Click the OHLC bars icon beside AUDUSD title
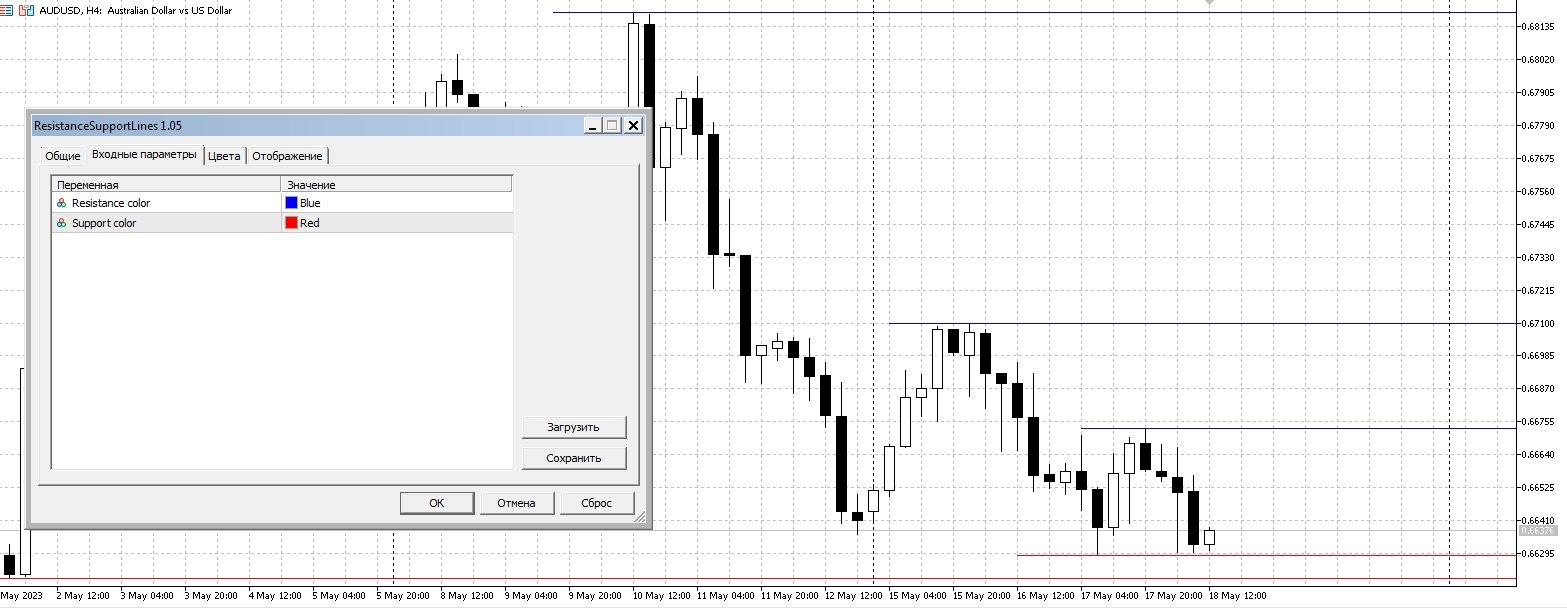Screen dimensions: 1567x608 [x=24, y=10]
